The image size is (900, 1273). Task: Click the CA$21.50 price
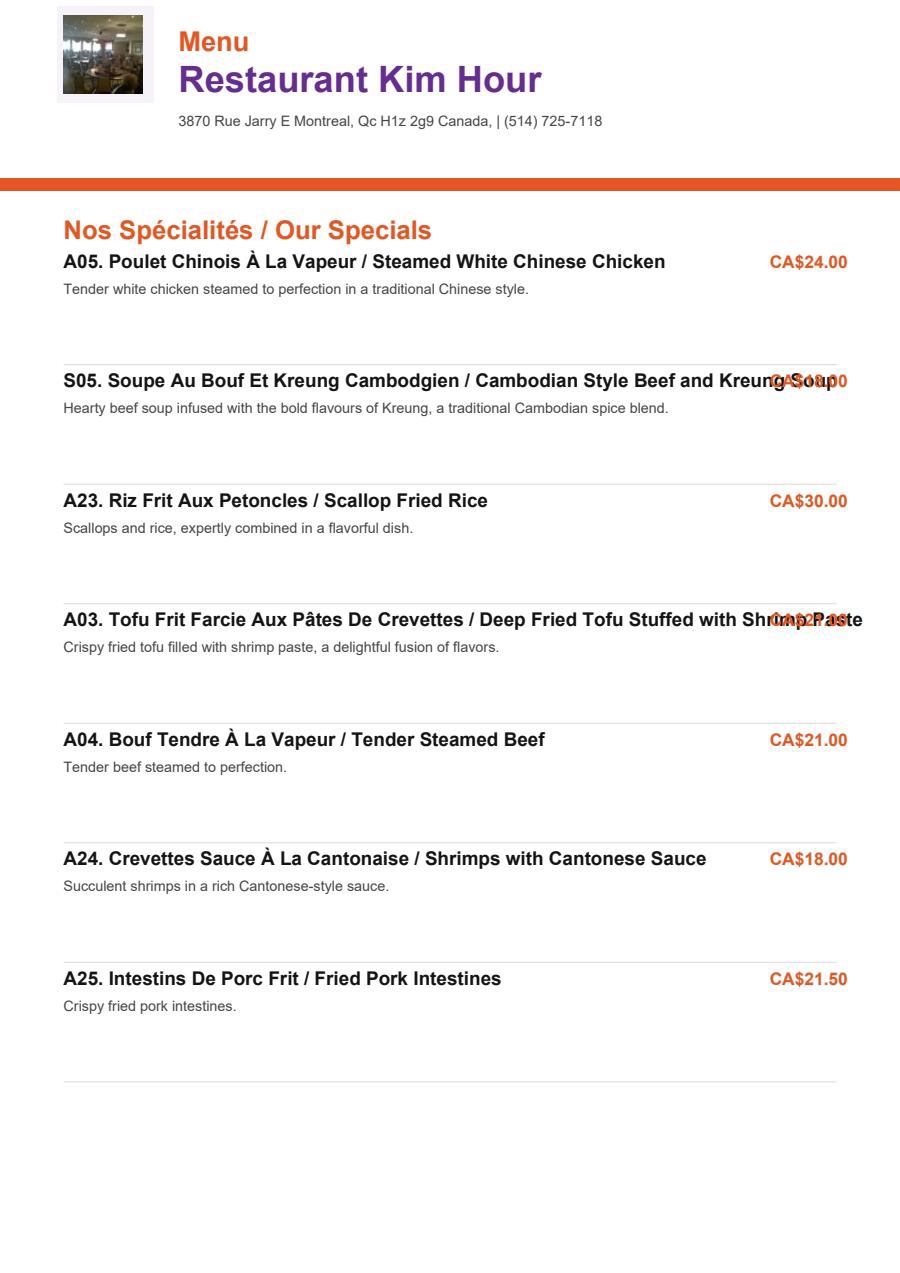[808, 979]
